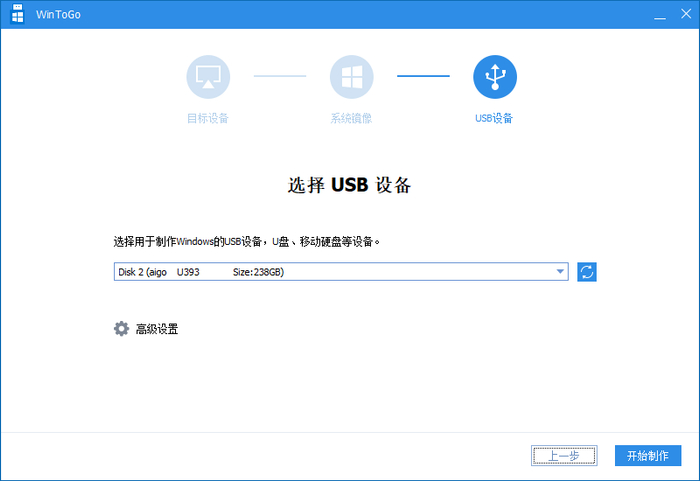Screen dimensions: 700x481
Task: Close the WinToGo window
Action: [686, 14]
